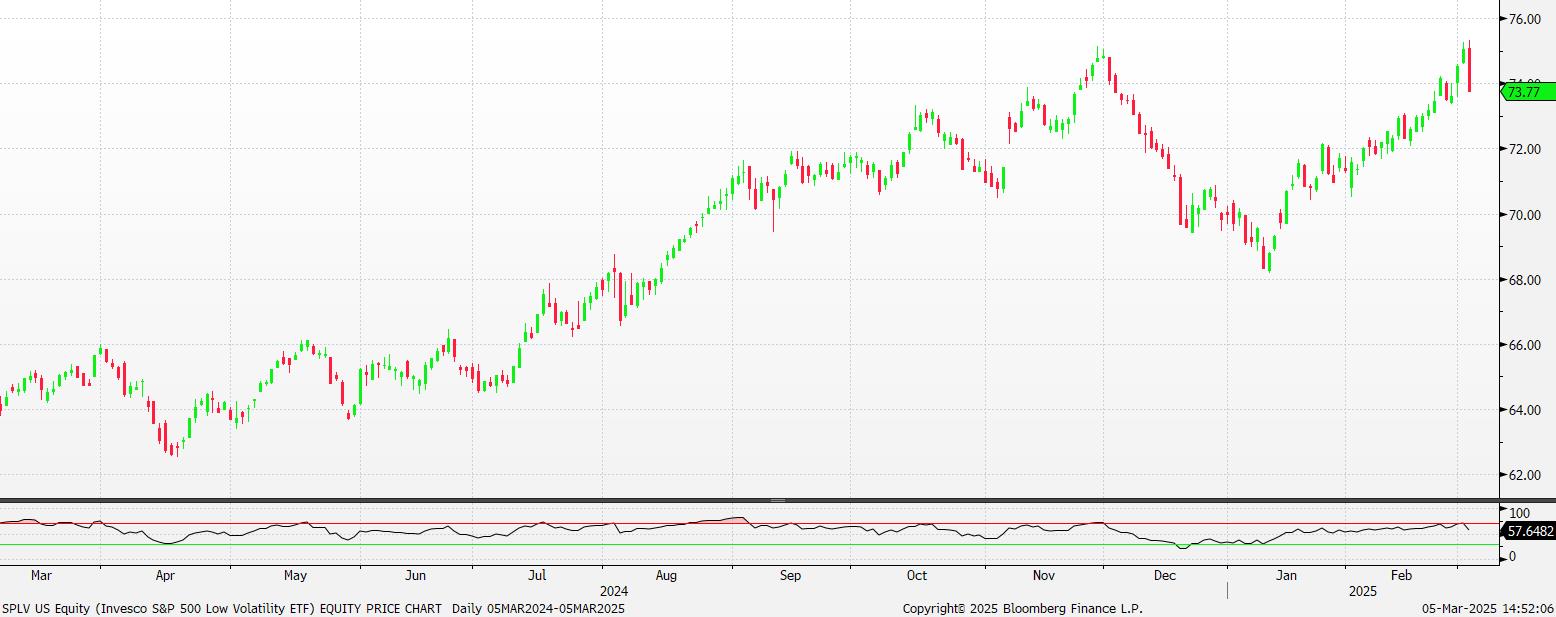The width and height of the screenshot is (1556, 617).
Task: Select the 62.00 price axis label
Action: click(x=1524, y=475)
